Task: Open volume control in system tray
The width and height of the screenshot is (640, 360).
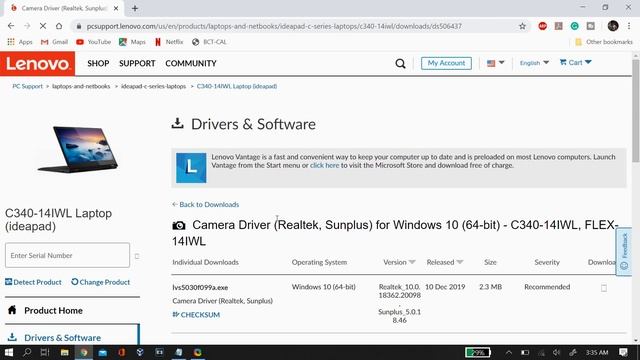Action: click(556, 352)
